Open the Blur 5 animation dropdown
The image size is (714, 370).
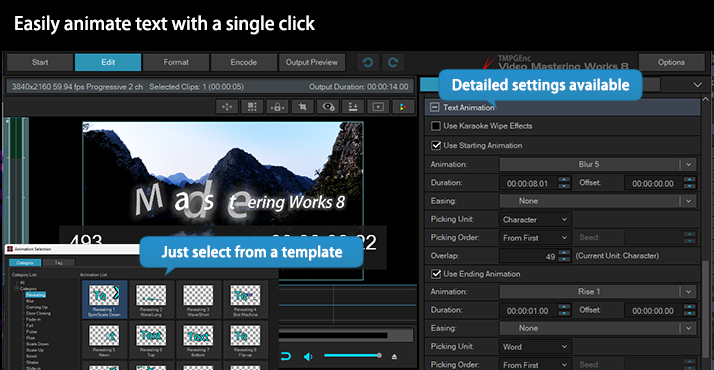[x=598, y=164]
